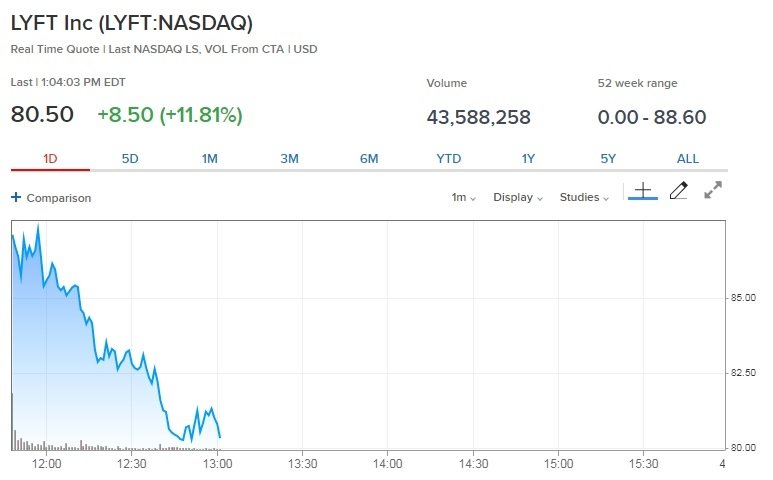This screenshot has height=480, width=773.
Task: Select the crosshair tool icon
Action: (642, 190)
